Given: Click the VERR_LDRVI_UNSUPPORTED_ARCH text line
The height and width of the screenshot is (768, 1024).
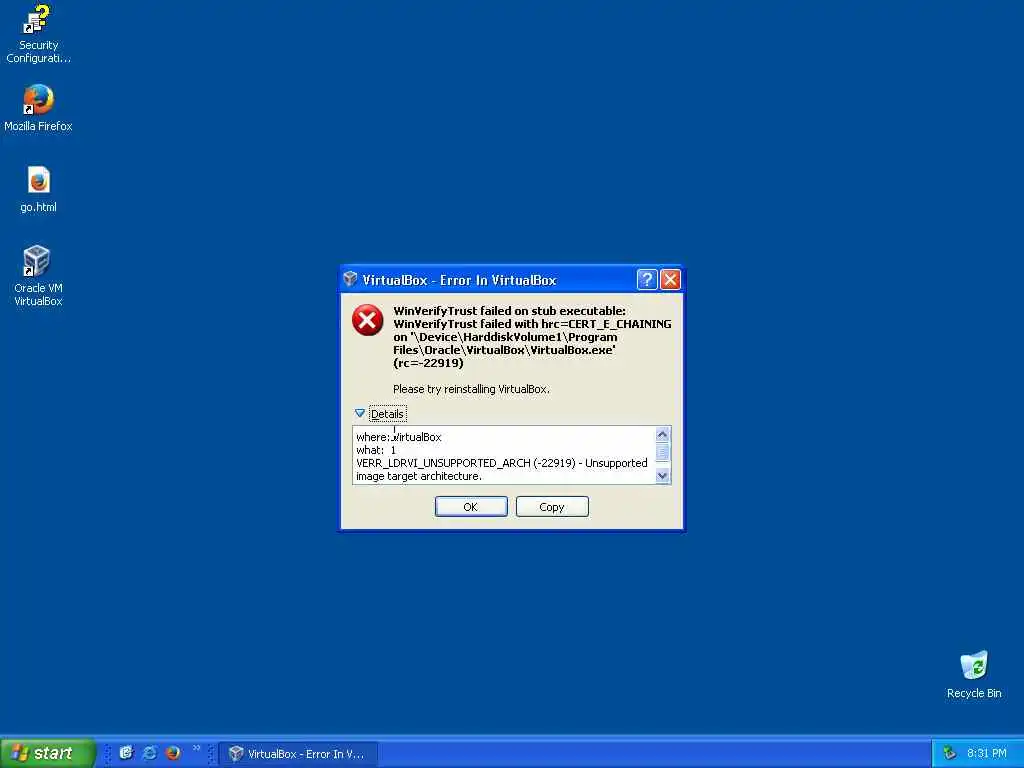Looking at the screenshot, I should [502, 463].
